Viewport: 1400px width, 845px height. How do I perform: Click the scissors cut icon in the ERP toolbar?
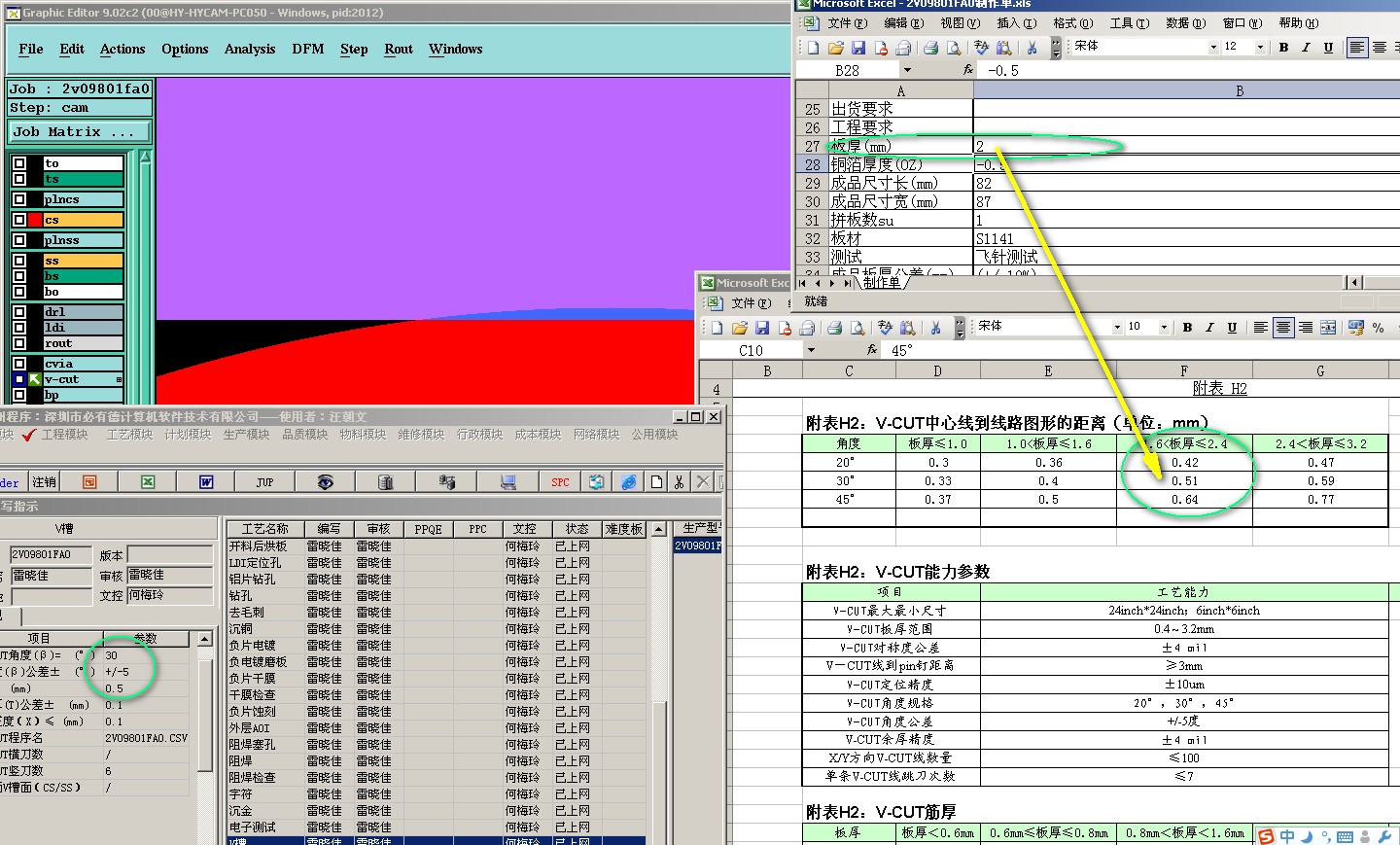[x=679, y=482]
